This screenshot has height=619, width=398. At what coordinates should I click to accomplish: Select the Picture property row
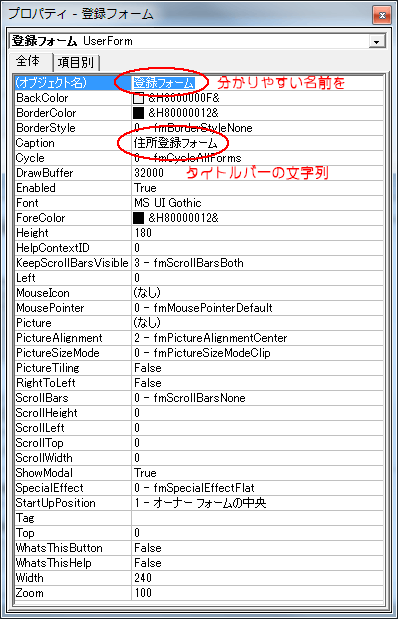click(x=199, y=323)
